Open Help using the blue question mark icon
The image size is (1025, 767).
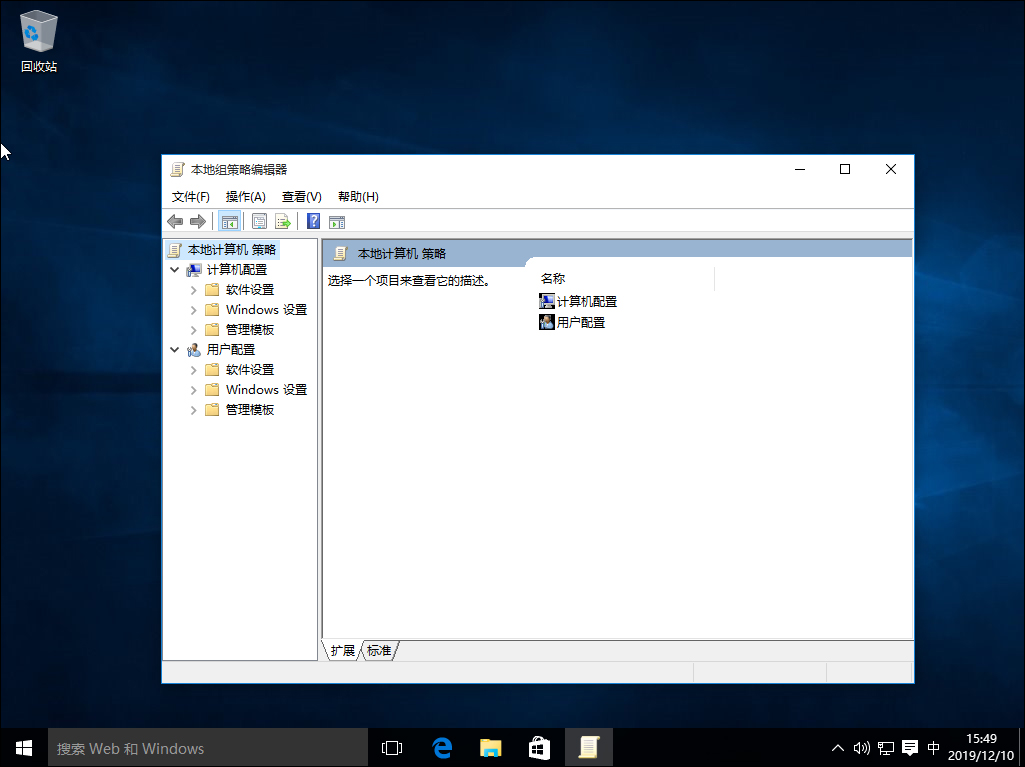pyautogui.click(x=313, y=221)
